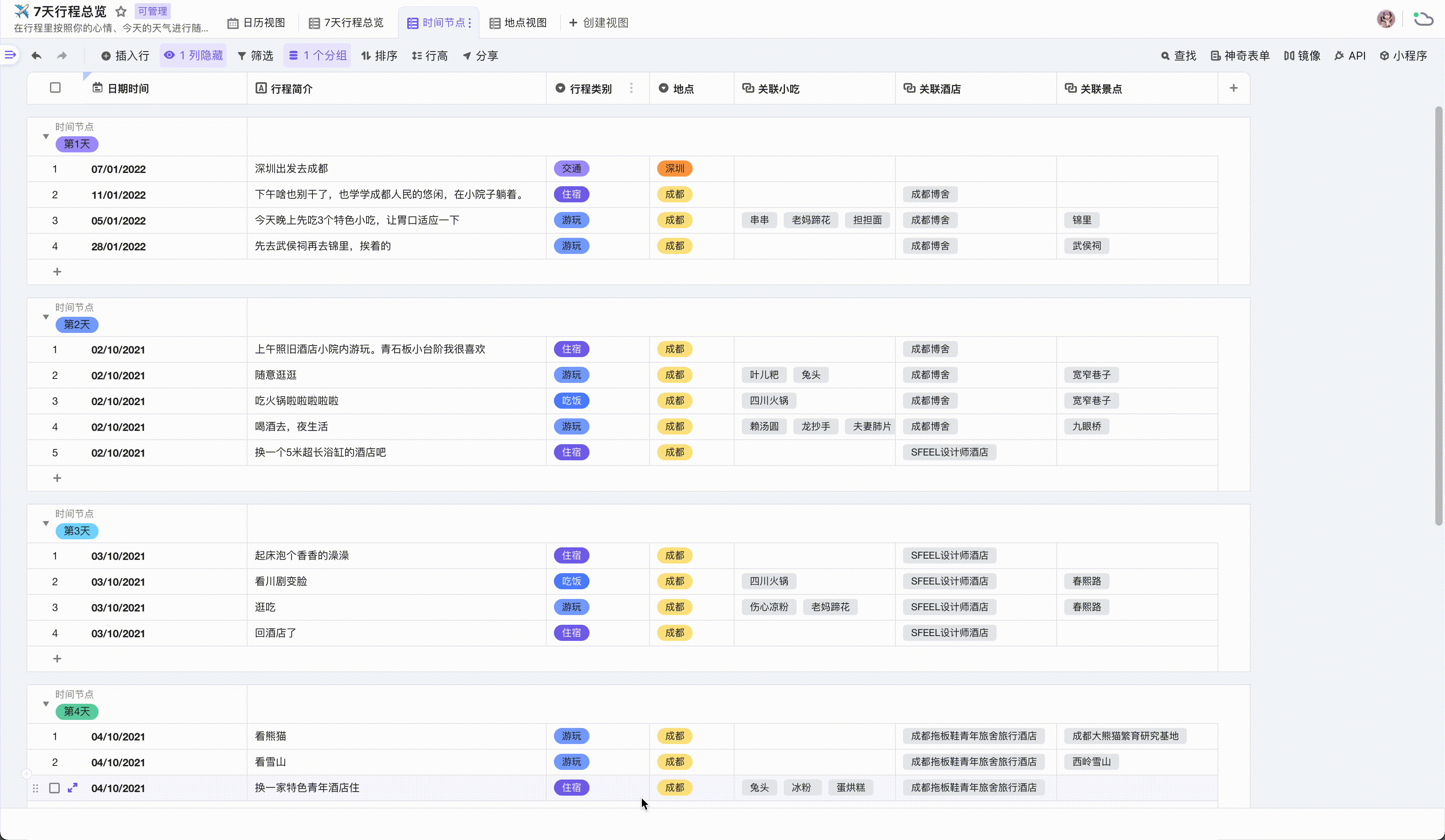Click 创建视图 to create a view
The image size is (1445, 840).
click(x=599, y=23)
